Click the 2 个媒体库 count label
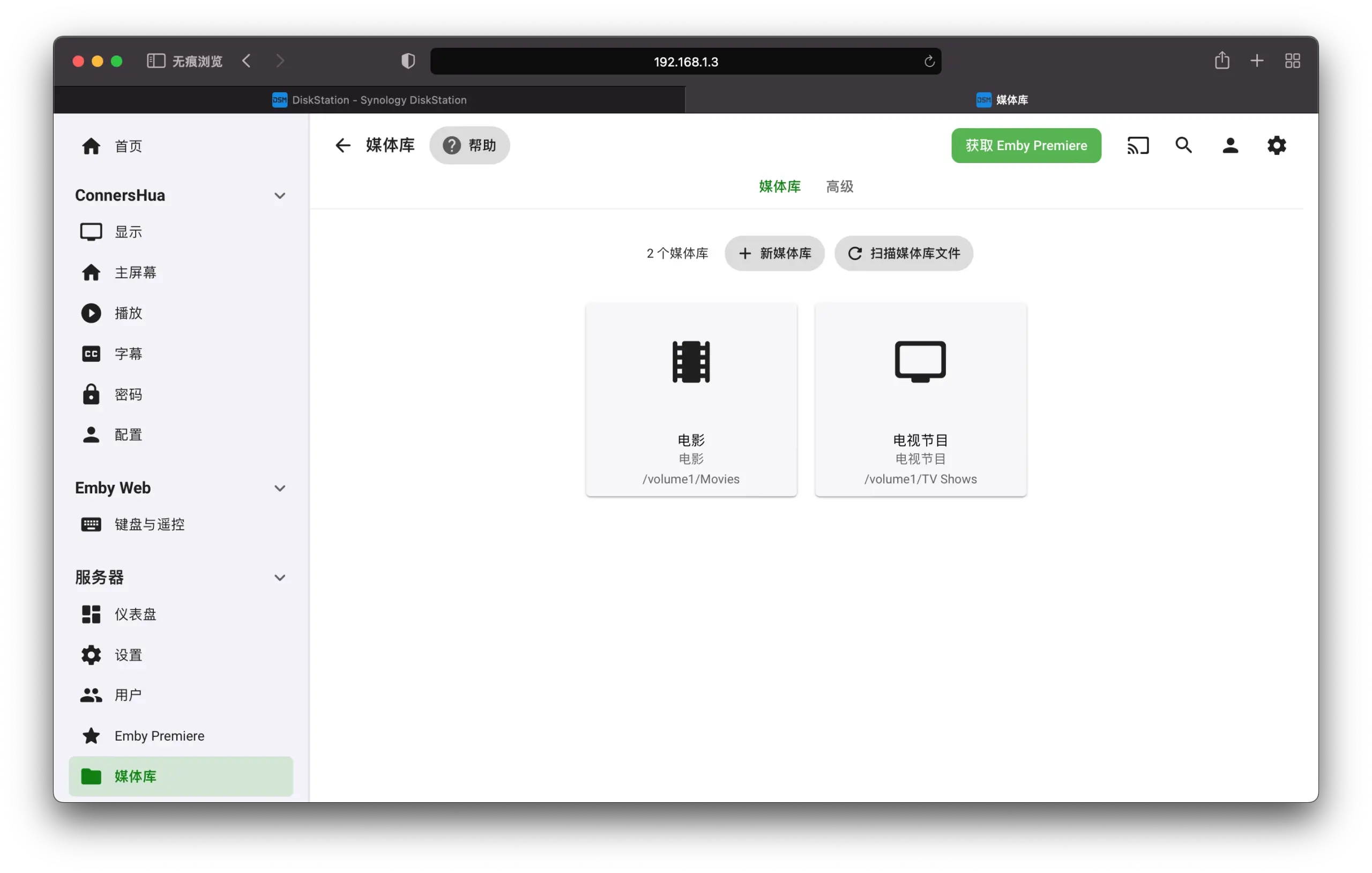 coord(677,253)
